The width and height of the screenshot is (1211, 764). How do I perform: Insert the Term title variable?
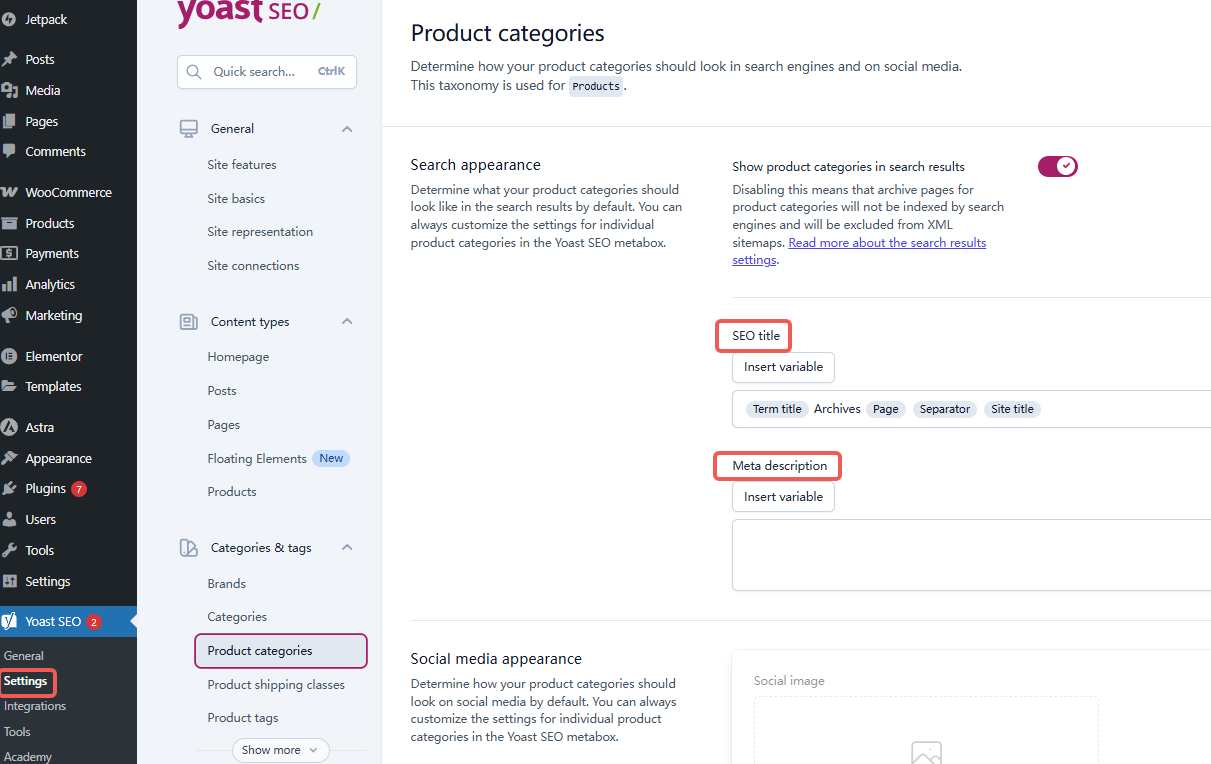pyautogui.click(x=776, y=408)
